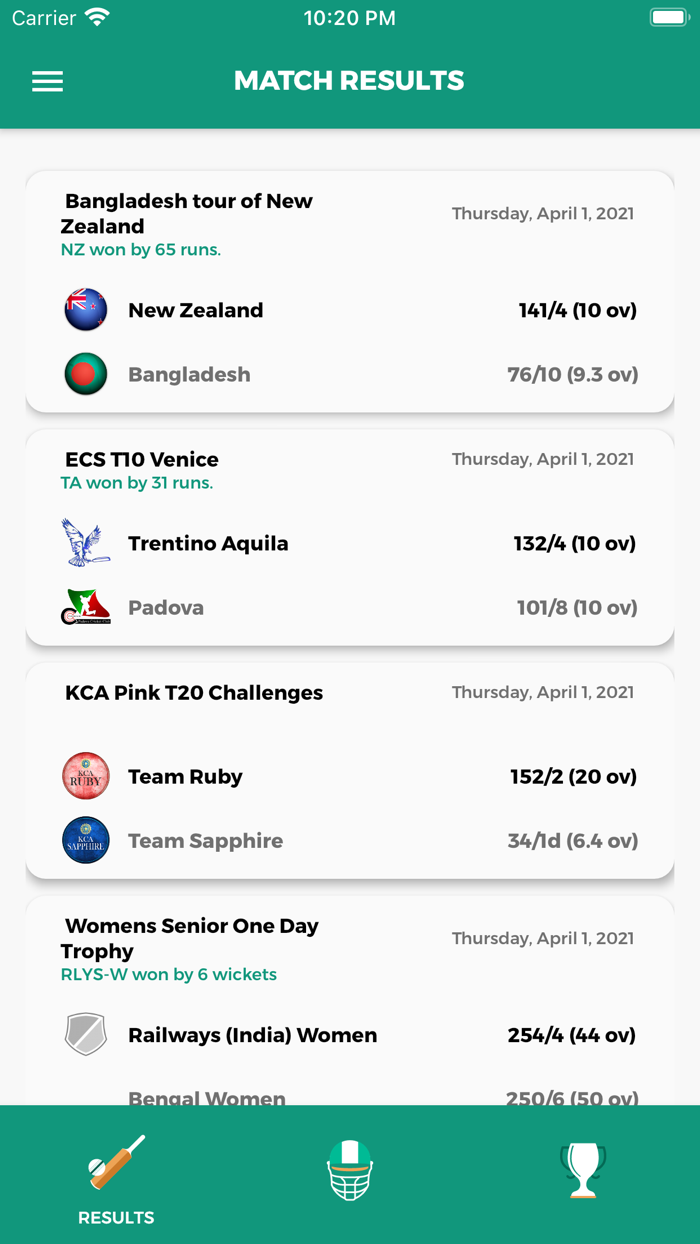Open the Bangladesh tour of New Zealand match

(349, 290)
